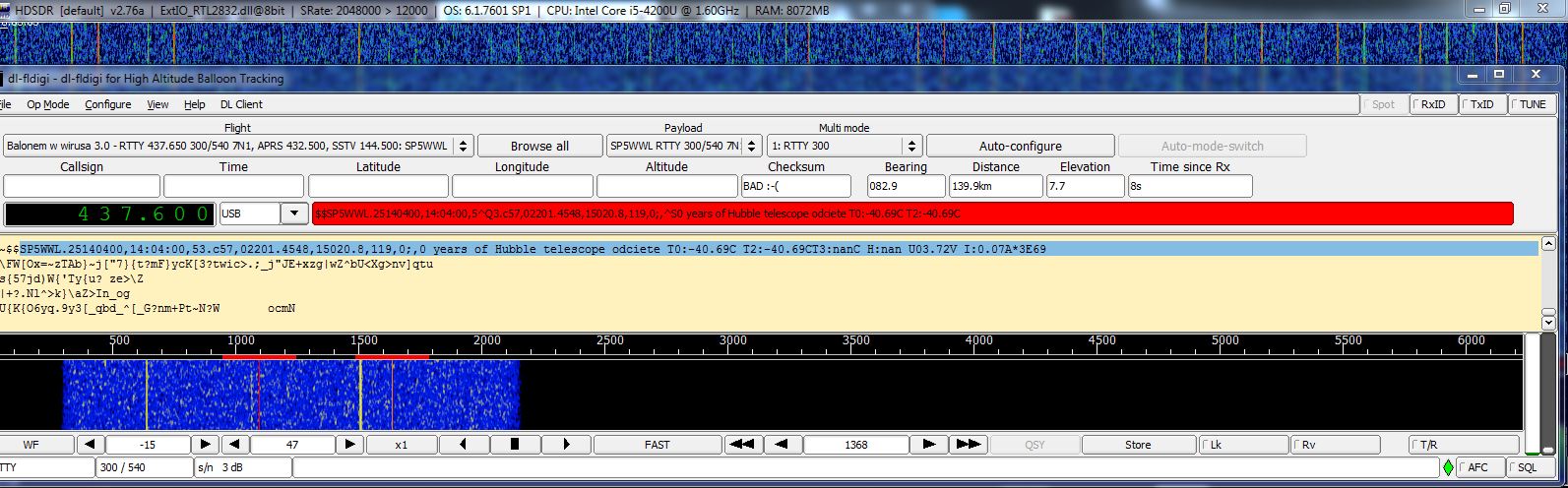1568x488 pixels.
Task: Open the Payload dropdown SP5WWL RTTY
Action: (x=683, y=146)
